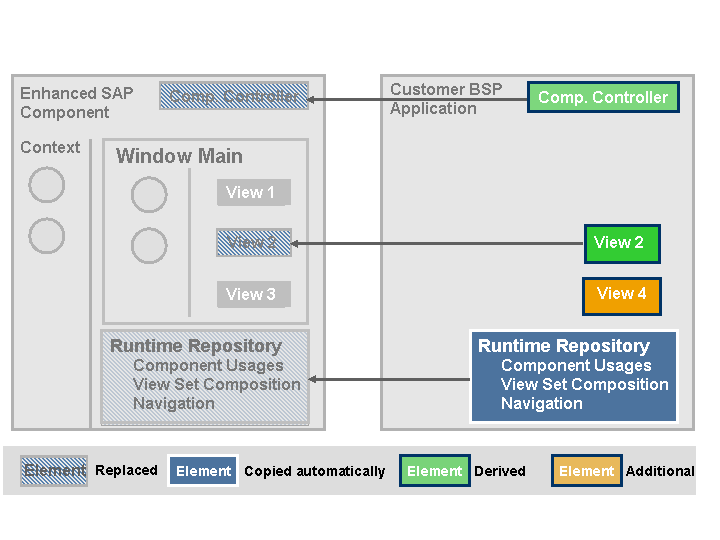Click the hatched Comp. Controller in SAP Component
Screen dimensions: 720x540
click(x=233, y=96)
